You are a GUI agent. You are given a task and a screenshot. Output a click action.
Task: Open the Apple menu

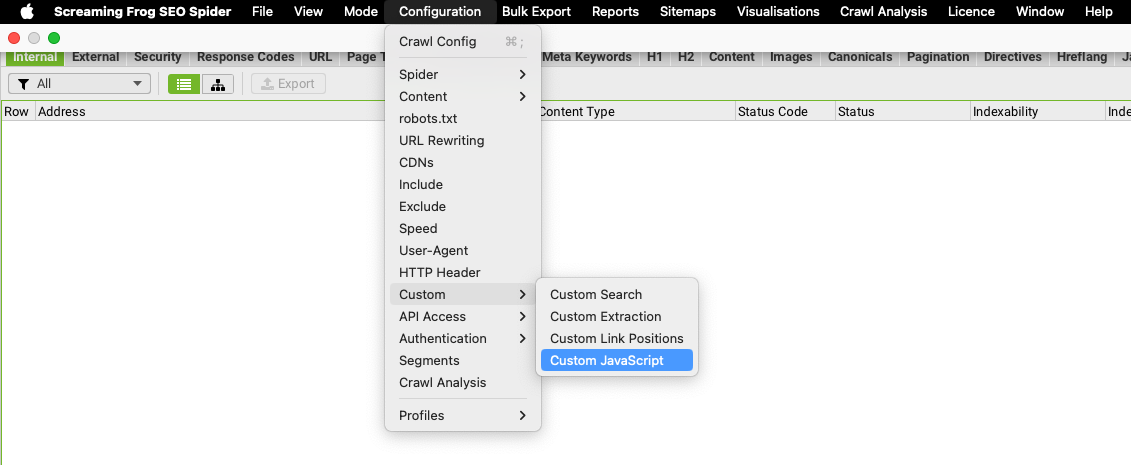tap(27, 12)
